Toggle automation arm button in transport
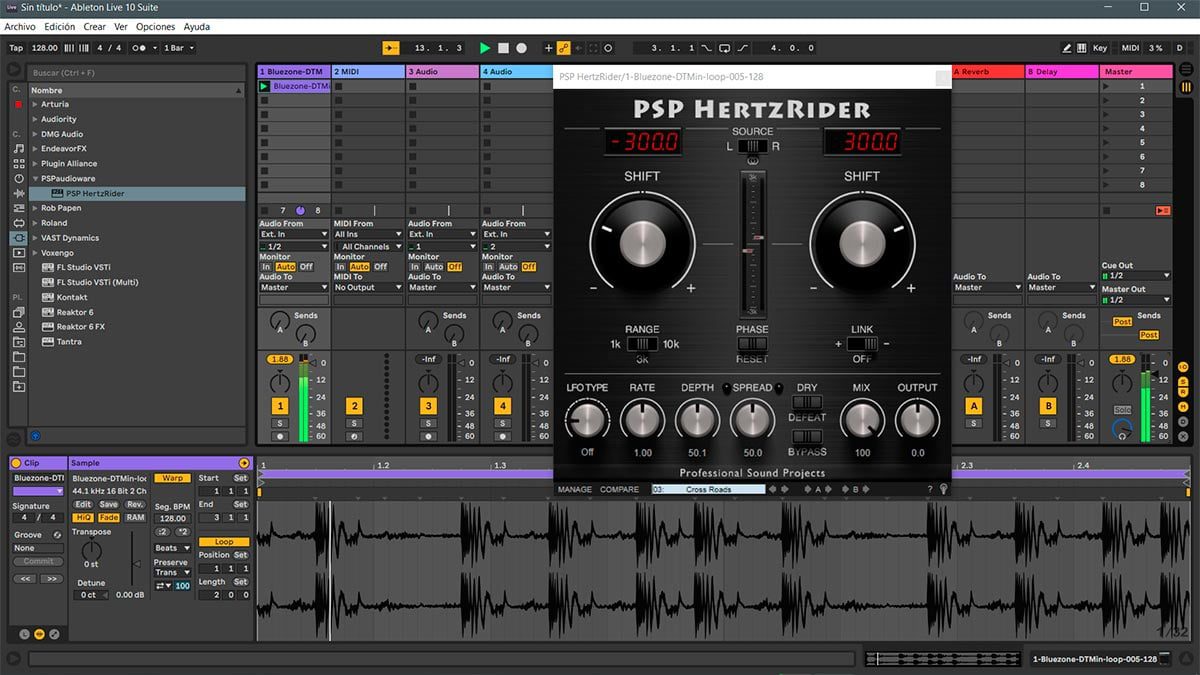Screen dimensions: 1200x675 tap(563, 48)
